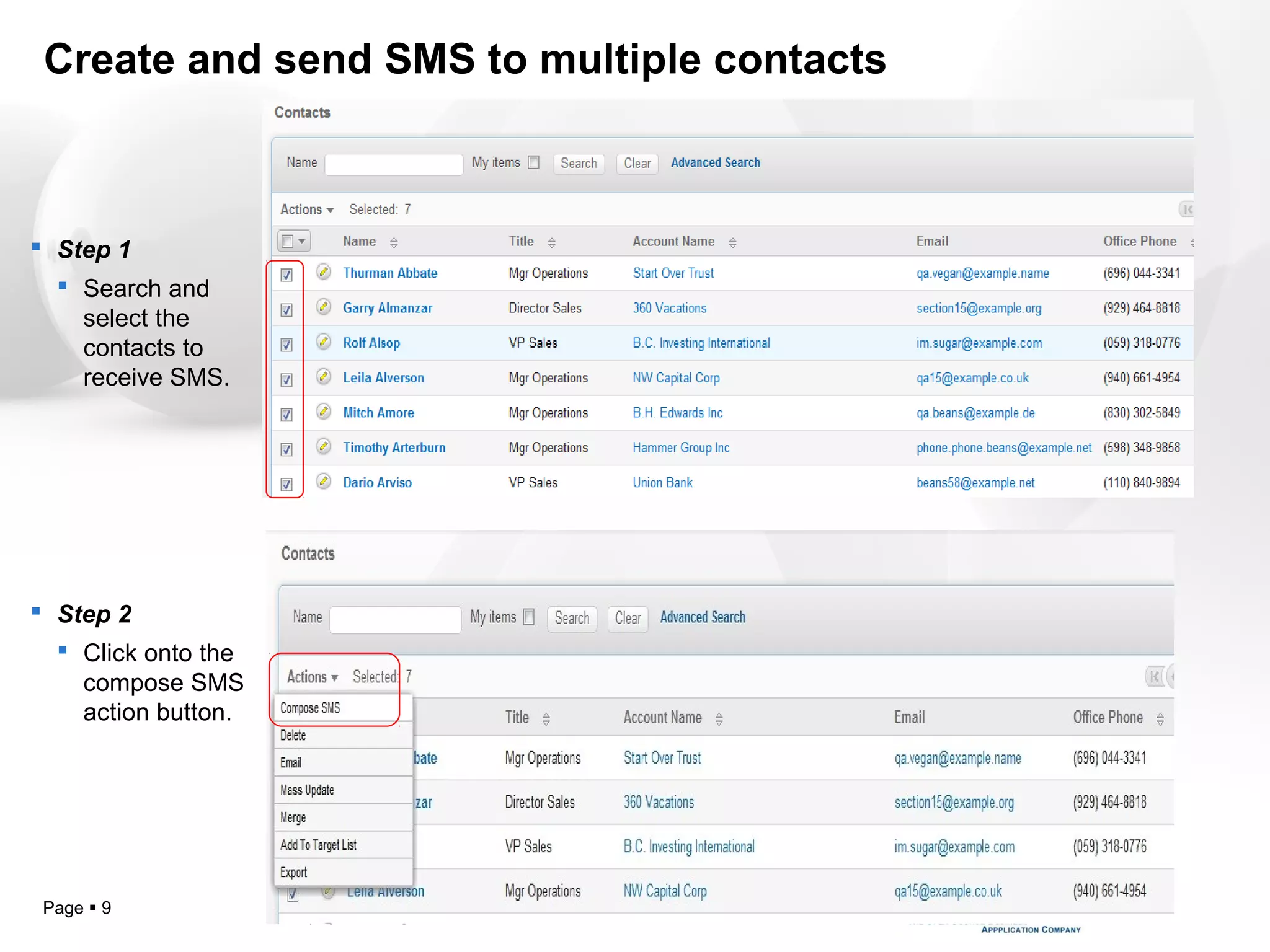The width and height of the screenshot is (1270, 952).
Task: Toggle select-all checkbox in upper list header
Action: pyautogui.click(x=287, y=241)
